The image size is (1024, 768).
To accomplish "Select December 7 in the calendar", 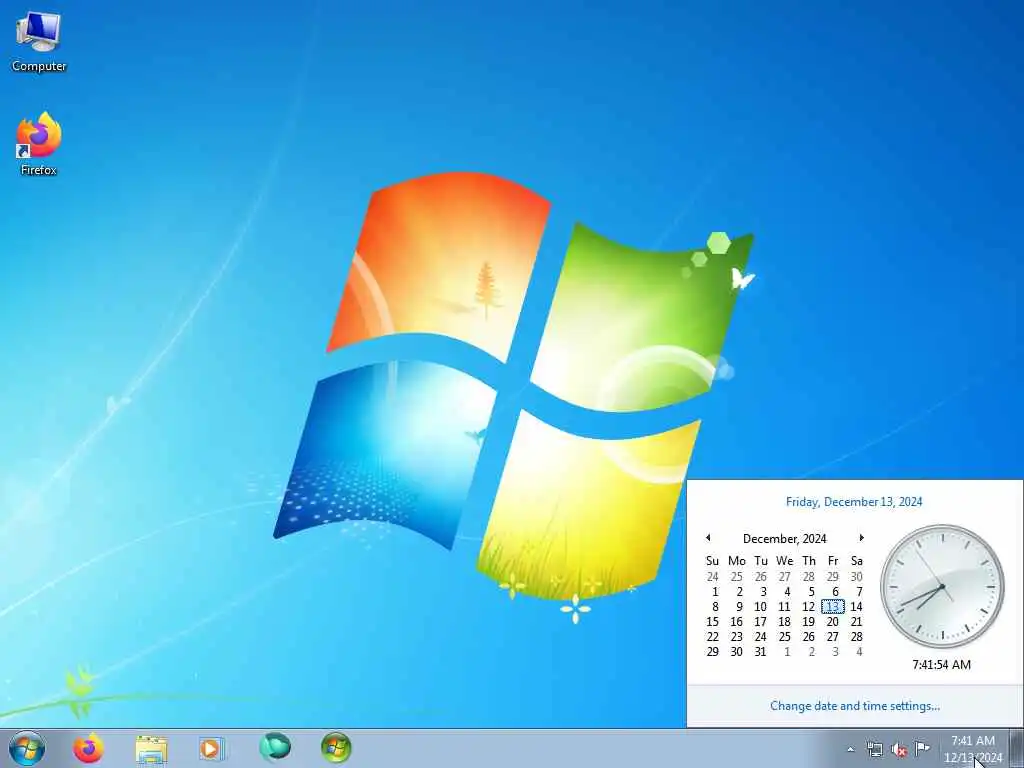I will coord(859,592).
